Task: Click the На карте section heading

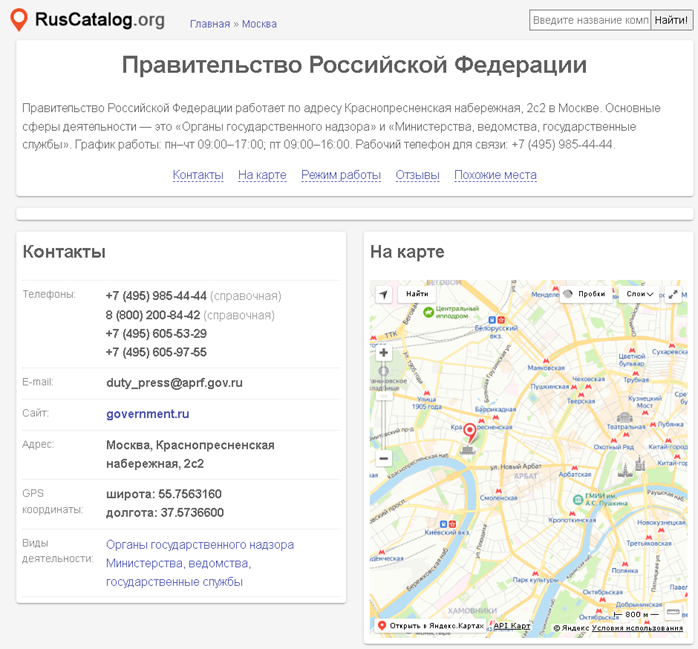Action: coord(407,252)
